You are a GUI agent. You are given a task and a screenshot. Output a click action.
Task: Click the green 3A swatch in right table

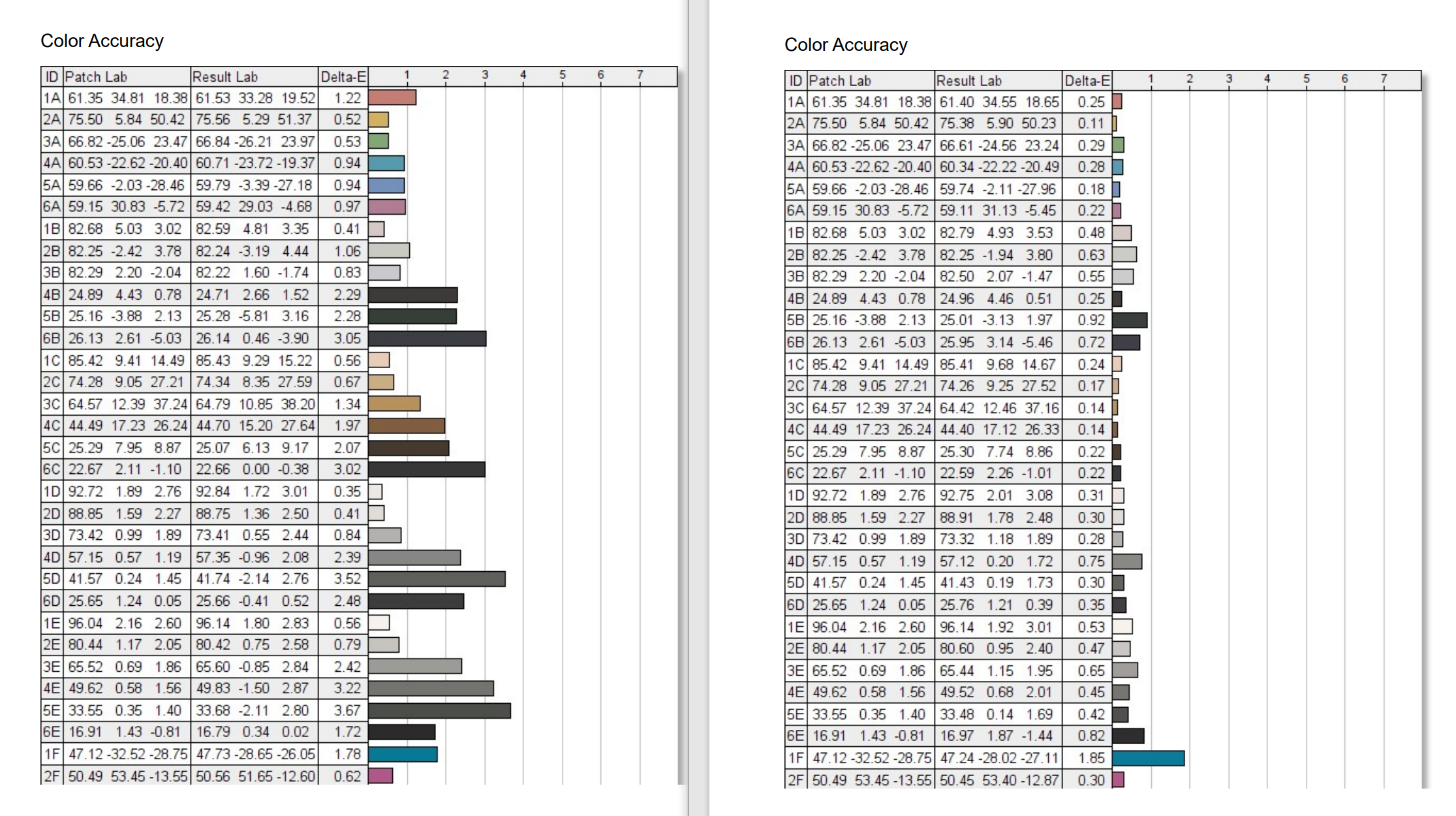click(x=1118, y=145)
